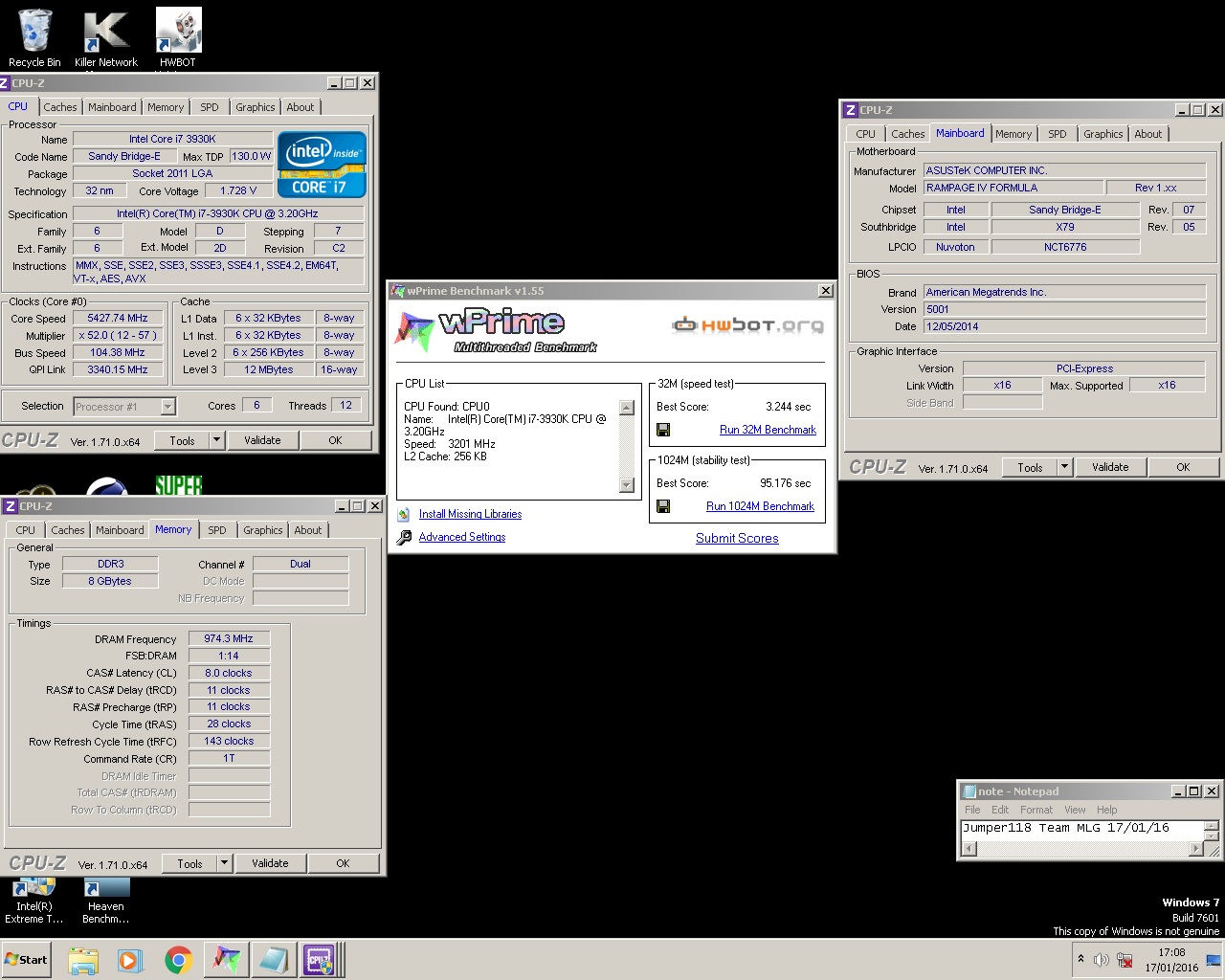
Task: Click the Core Speed value 5427.74 MHz
Action: pyautogui.click(x=118, y=318)
